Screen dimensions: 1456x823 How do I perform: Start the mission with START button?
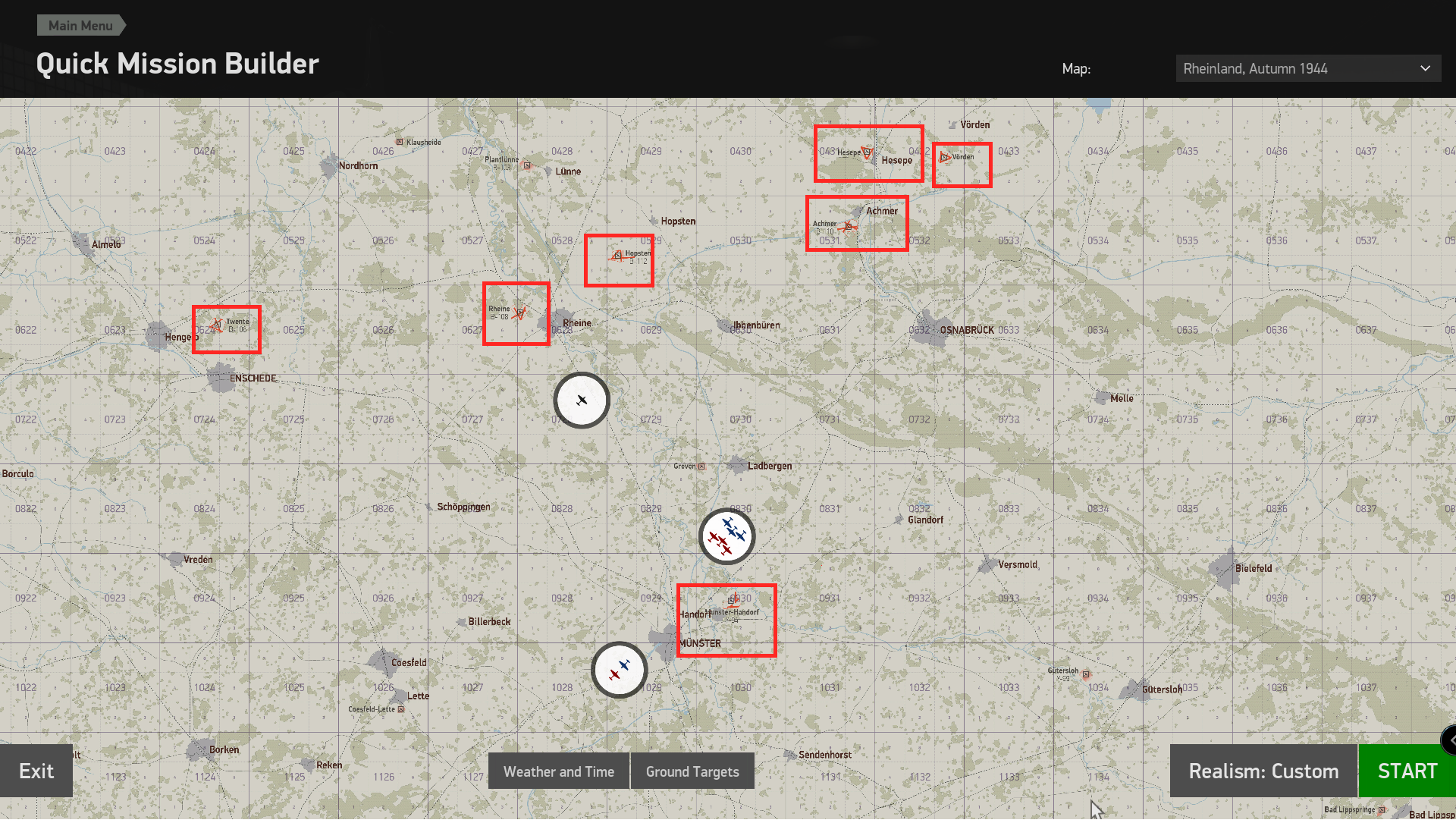(x=1407, y=771)
